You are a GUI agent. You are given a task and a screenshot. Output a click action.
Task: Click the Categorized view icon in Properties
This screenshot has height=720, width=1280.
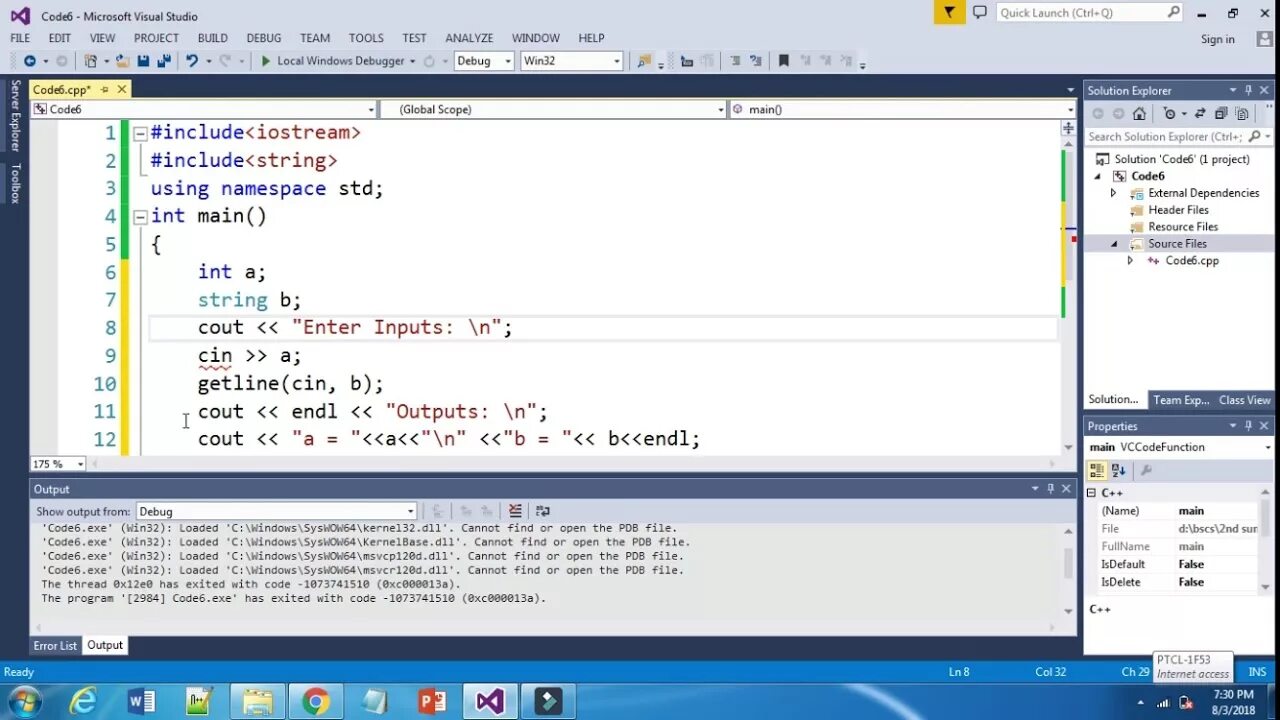[x=1097, y=470]
